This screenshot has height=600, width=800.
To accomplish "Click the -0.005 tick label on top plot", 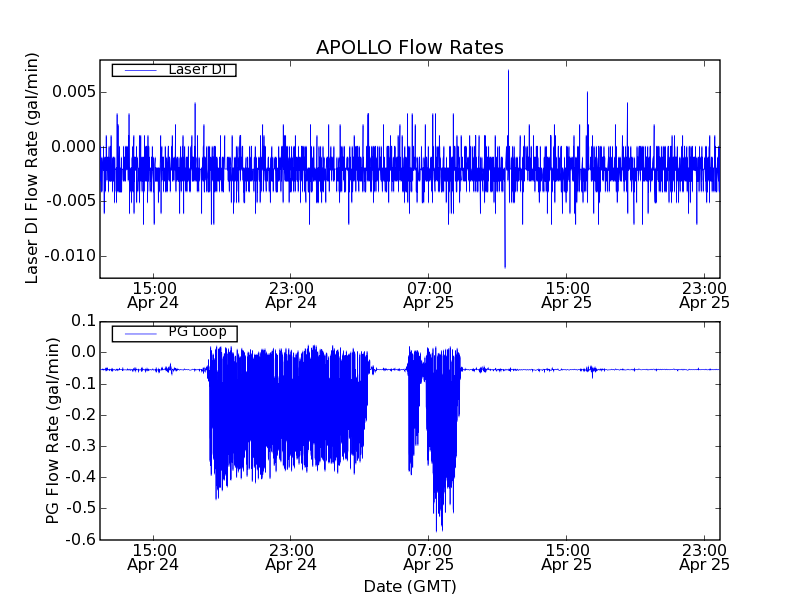I will (x=71, y=201).
